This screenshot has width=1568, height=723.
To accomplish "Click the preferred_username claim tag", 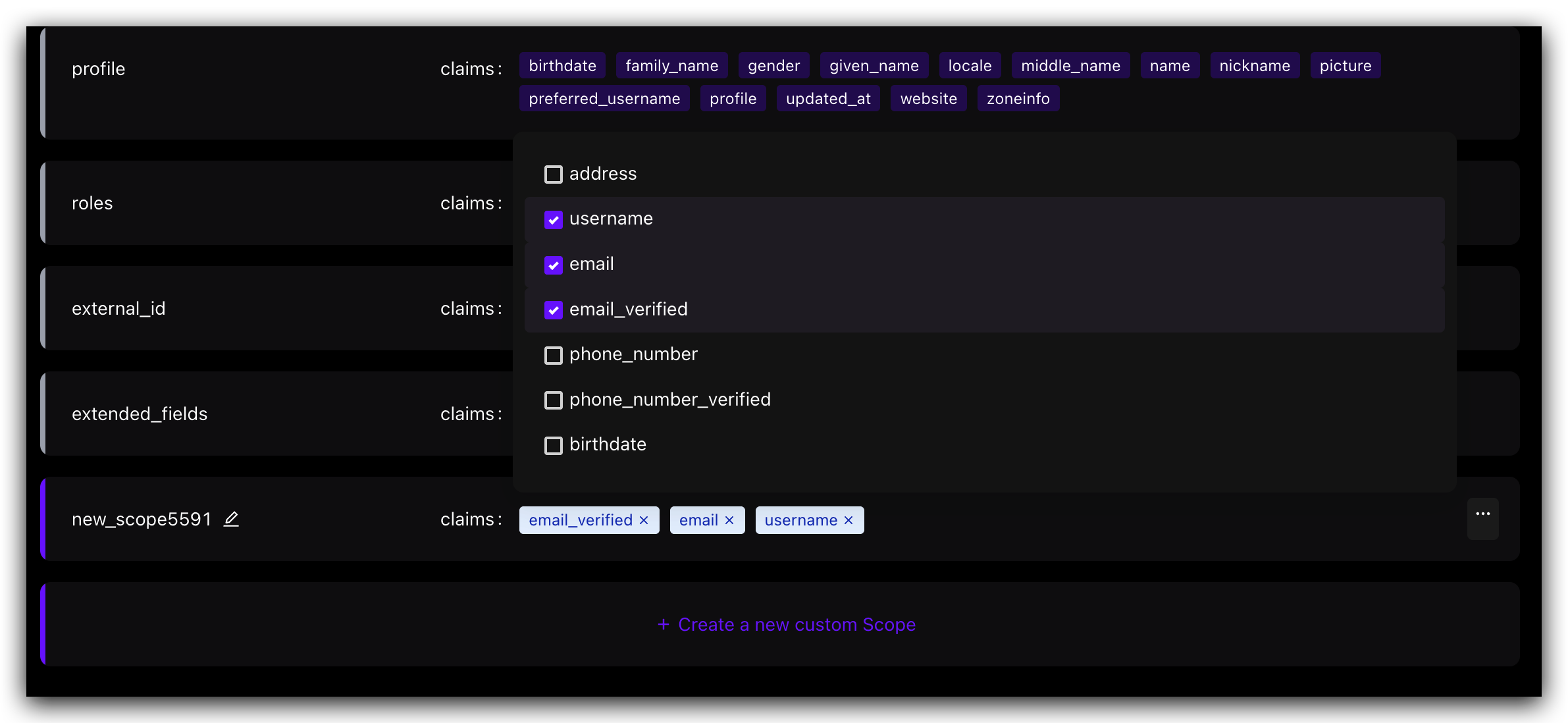I will (x=604, y=98).
